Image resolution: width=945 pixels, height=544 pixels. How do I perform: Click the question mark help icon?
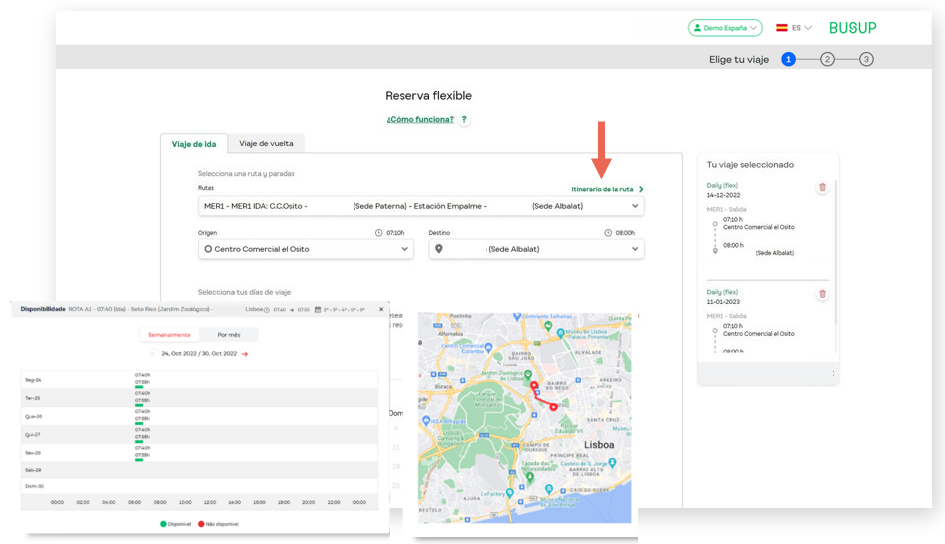pyautogui.click(x=464, y=119)
